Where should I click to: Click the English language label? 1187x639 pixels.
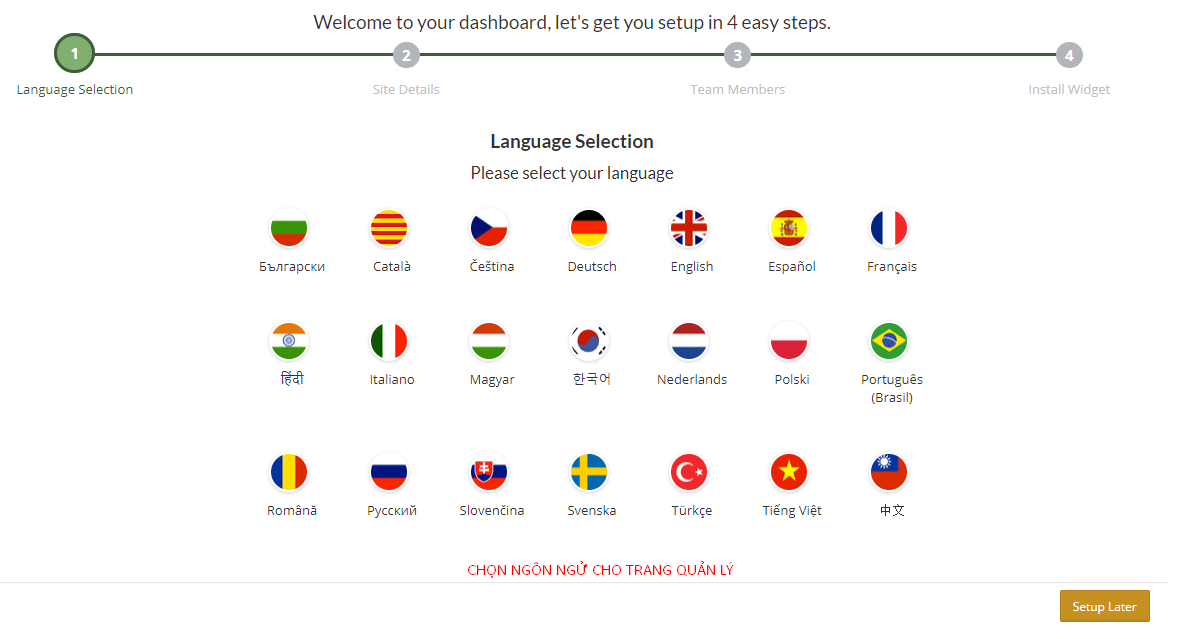(x=692, y=267)
